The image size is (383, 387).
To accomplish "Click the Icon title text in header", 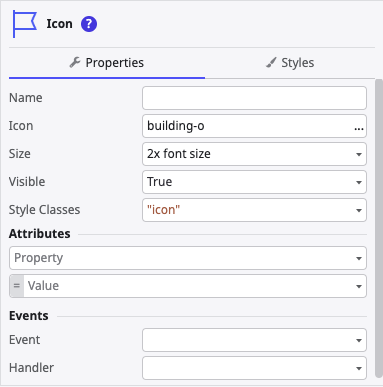I will [x=59, y=24].
